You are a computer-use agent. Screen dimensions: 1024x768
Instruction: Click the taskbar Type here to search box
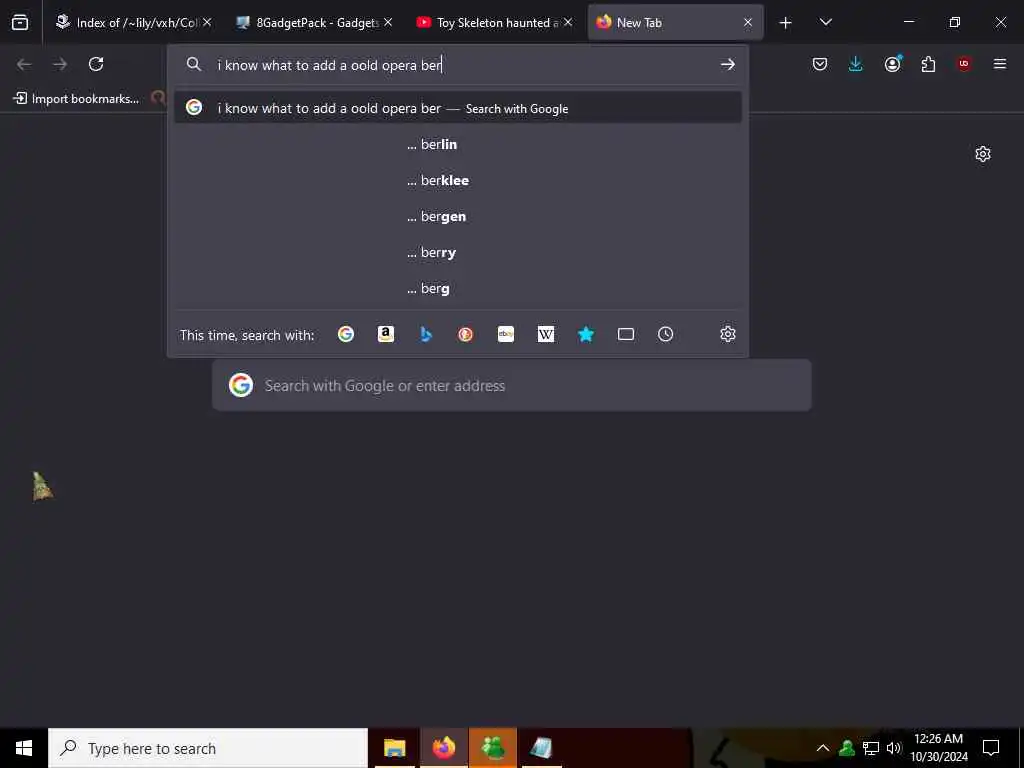coord(208,748)
